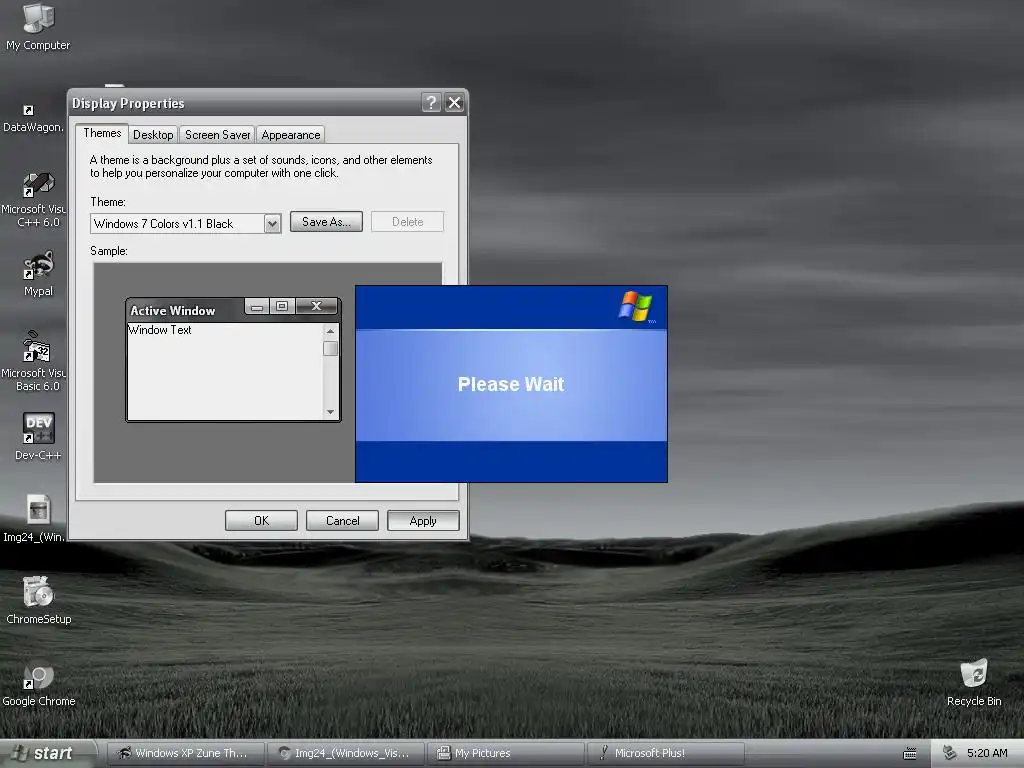Click the Please Wait message text
The width and height of the screenshot is (1024, 768).
point(511,384)
